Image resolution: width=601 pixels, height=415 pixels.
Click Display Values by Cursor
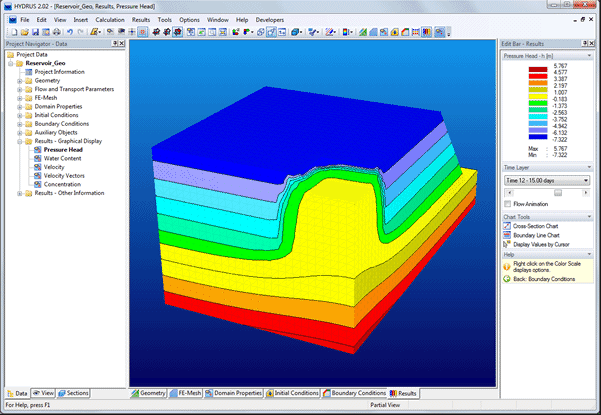(541, 244)
